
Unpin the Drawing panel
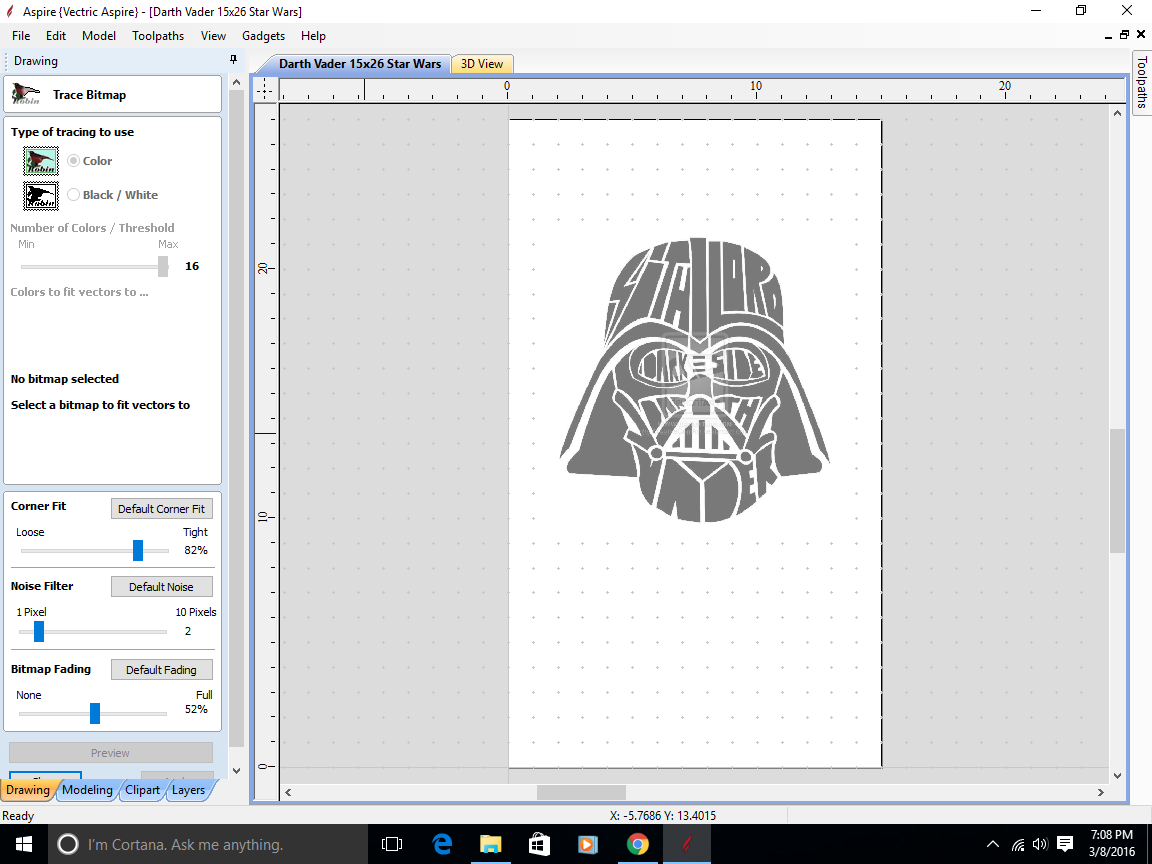(x=233, y=60)
